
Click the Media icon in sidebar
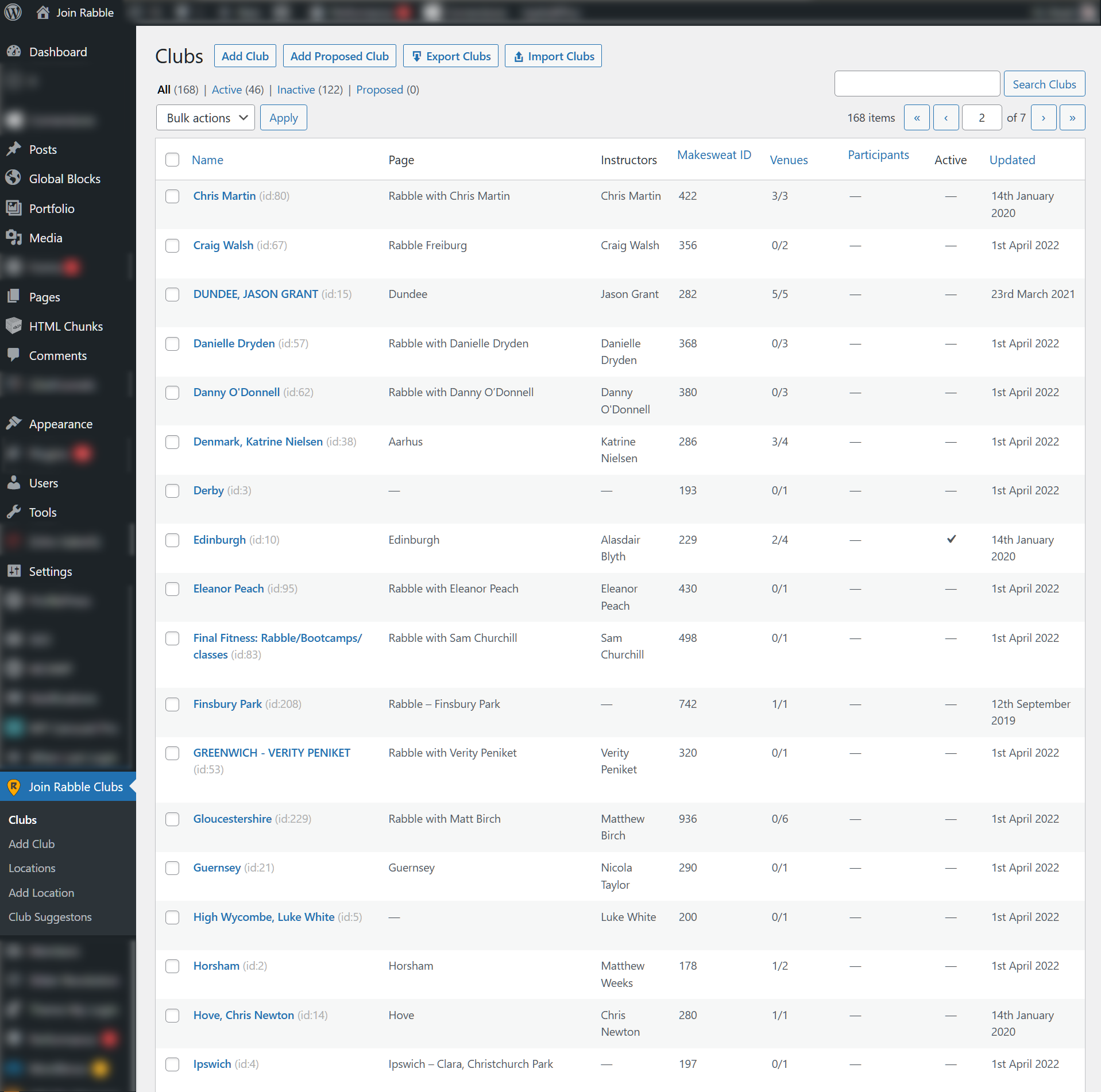pos(14,238)
